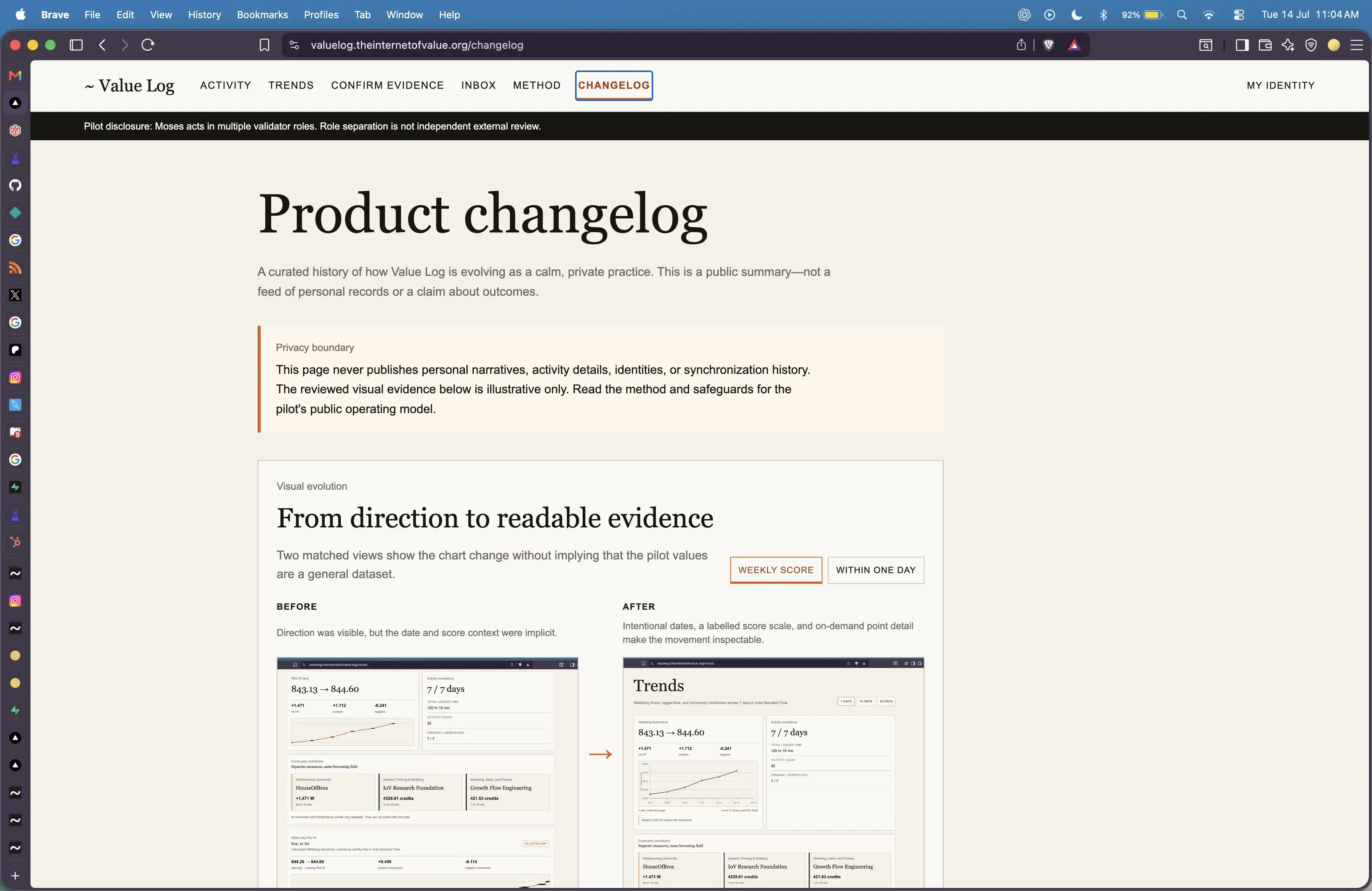The width and height of the screenshot is (1372, 891).
Task: Open the Bookmarks menu
Action: pyautogui.click(x=262, y=15)
